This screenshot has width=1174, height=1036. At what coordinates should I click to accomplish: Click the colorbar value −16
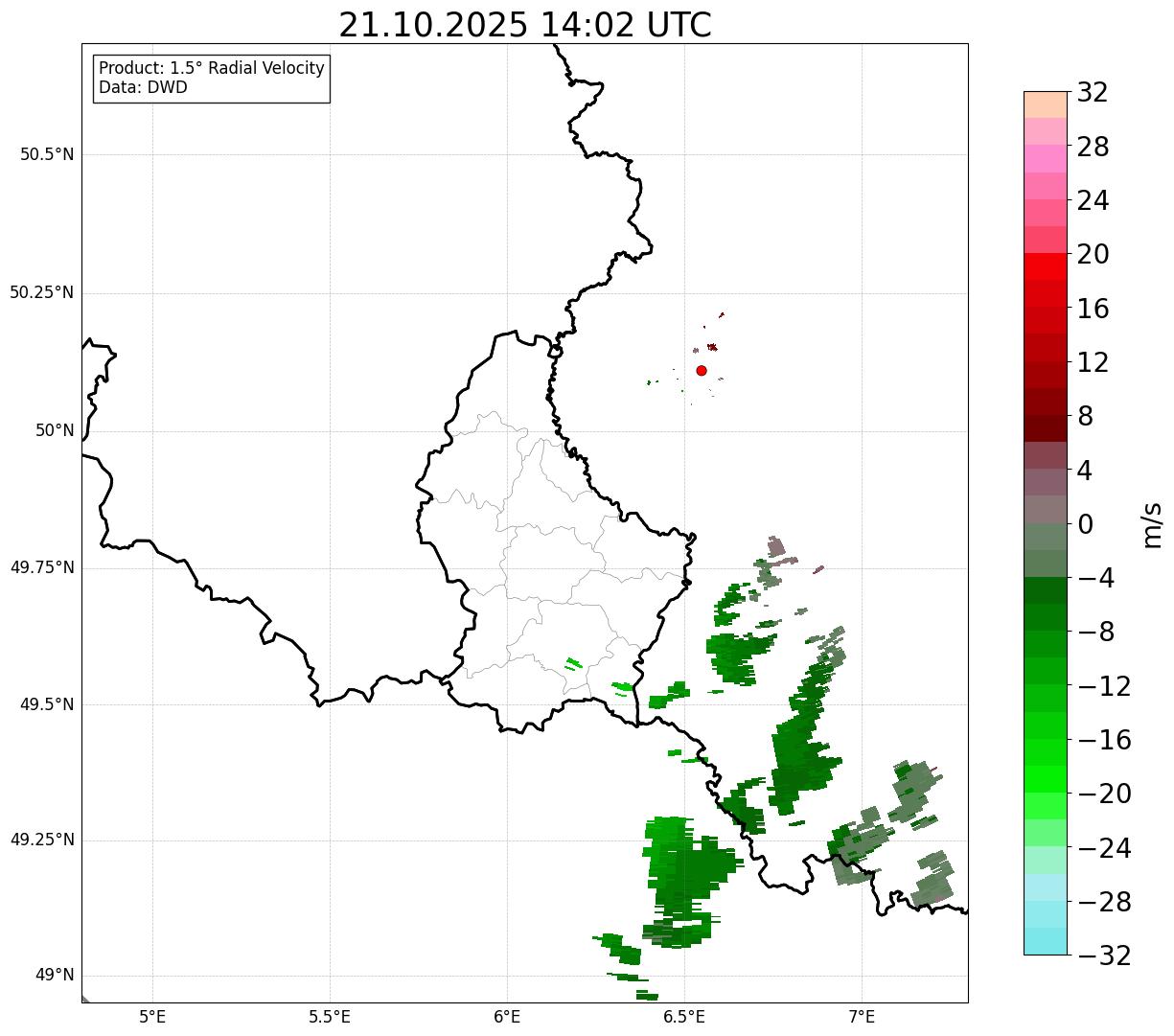tap(1104, 740)
